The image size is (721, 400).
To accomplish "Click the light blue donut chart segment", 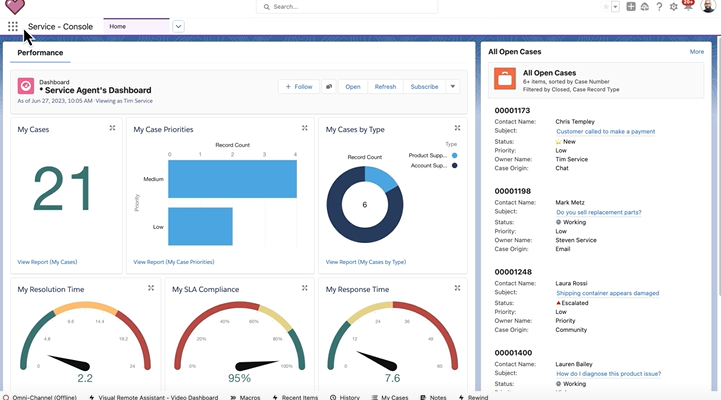I will [x=380, y=177].
